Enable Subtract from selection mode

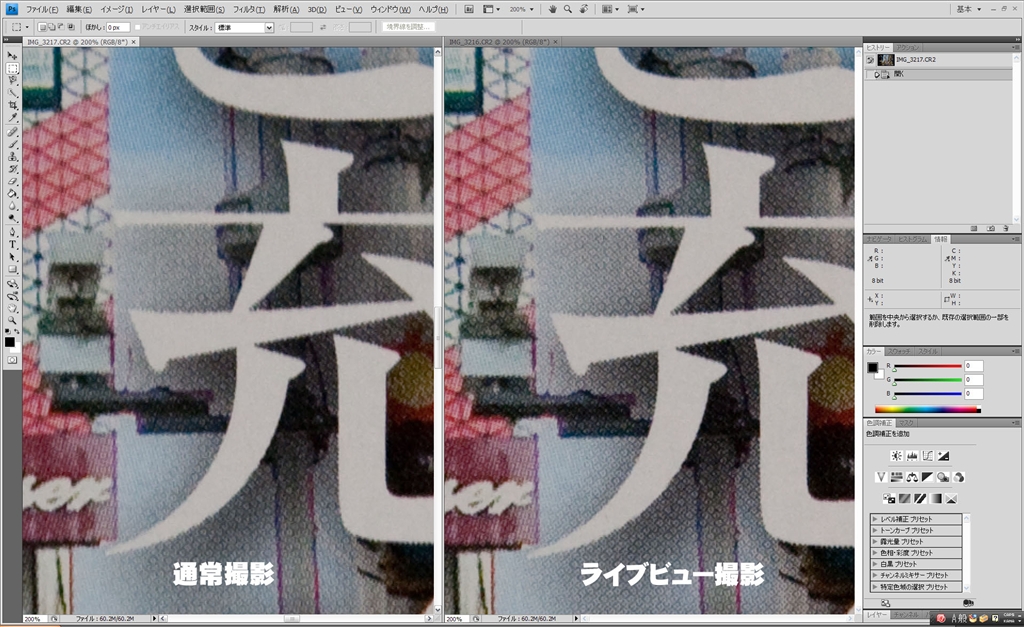[61, 27]
